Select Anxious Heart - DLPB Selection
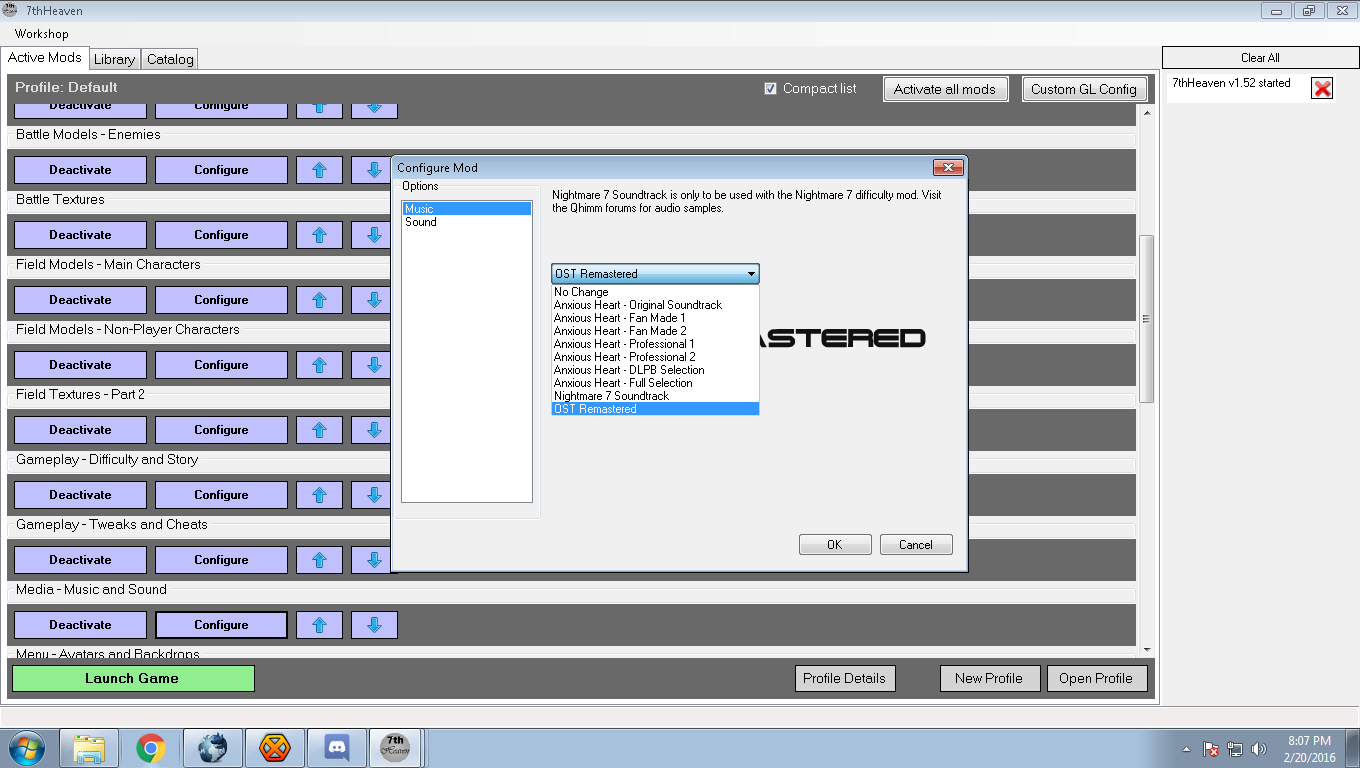 pyautogui.click(x=655, y=370)
